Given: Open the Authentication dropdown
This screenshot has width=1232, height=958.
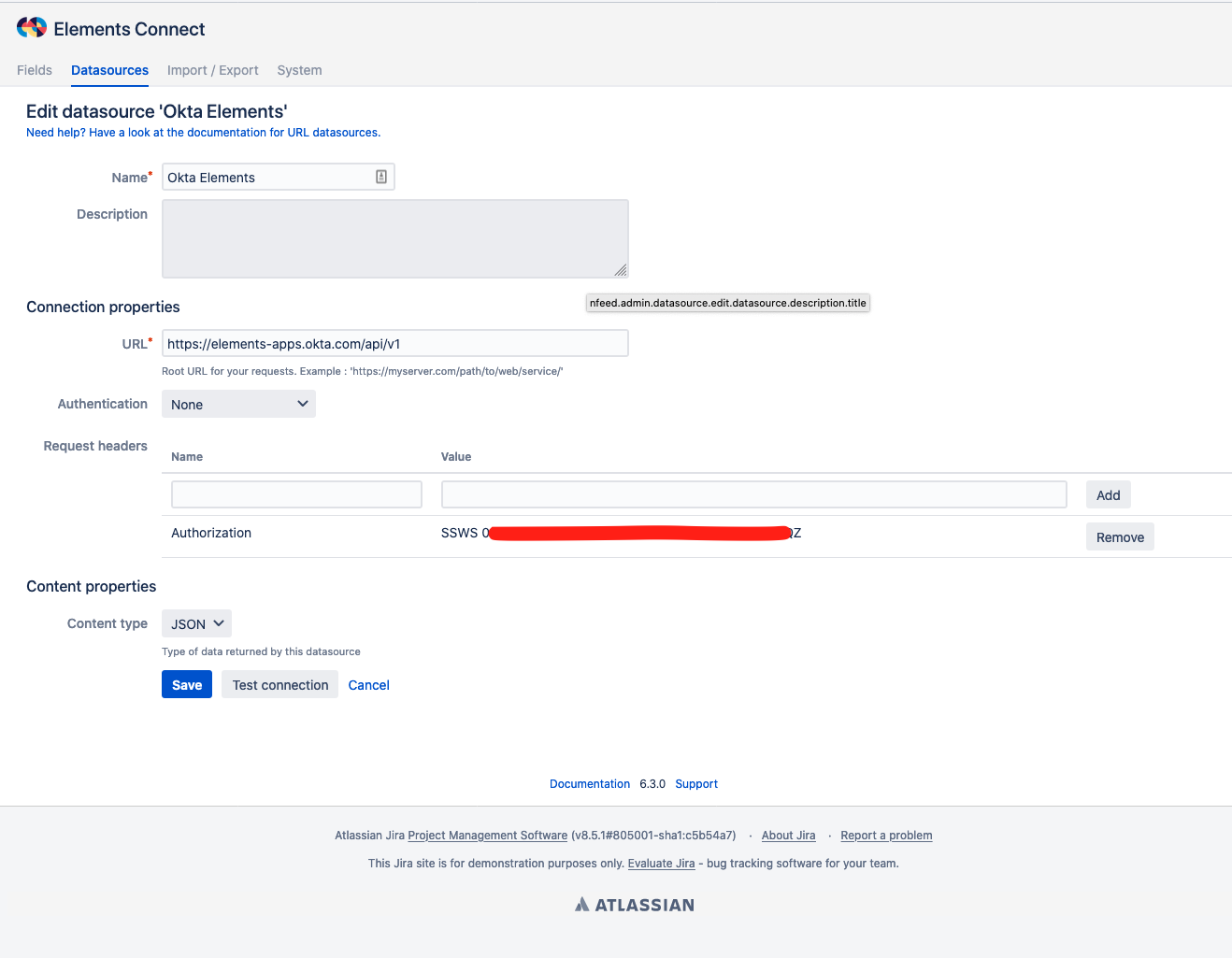Looking at the screenshot, I should (238, 404).
